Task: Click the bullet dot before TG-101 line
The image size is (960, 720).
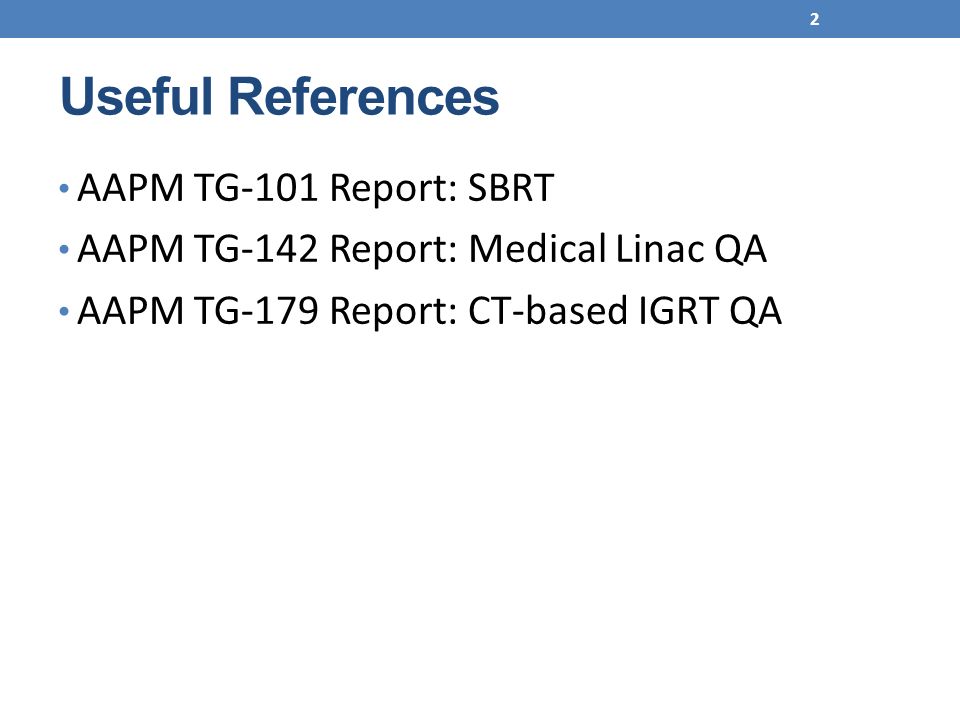Action: coord(64,188)
